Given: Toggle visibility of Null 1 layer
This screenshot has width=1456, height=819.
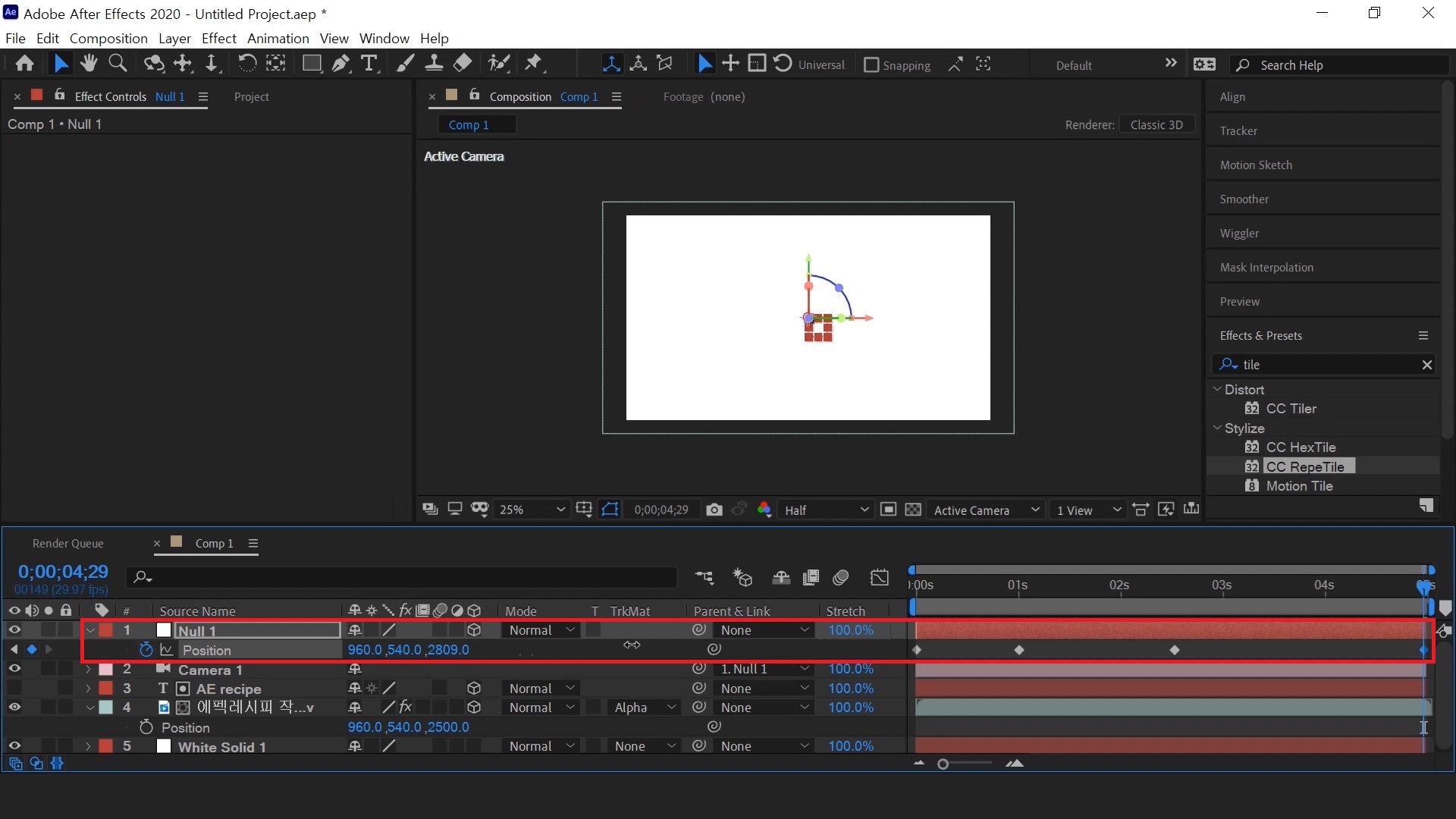Looking at the screenshot, I should [14, 630].
